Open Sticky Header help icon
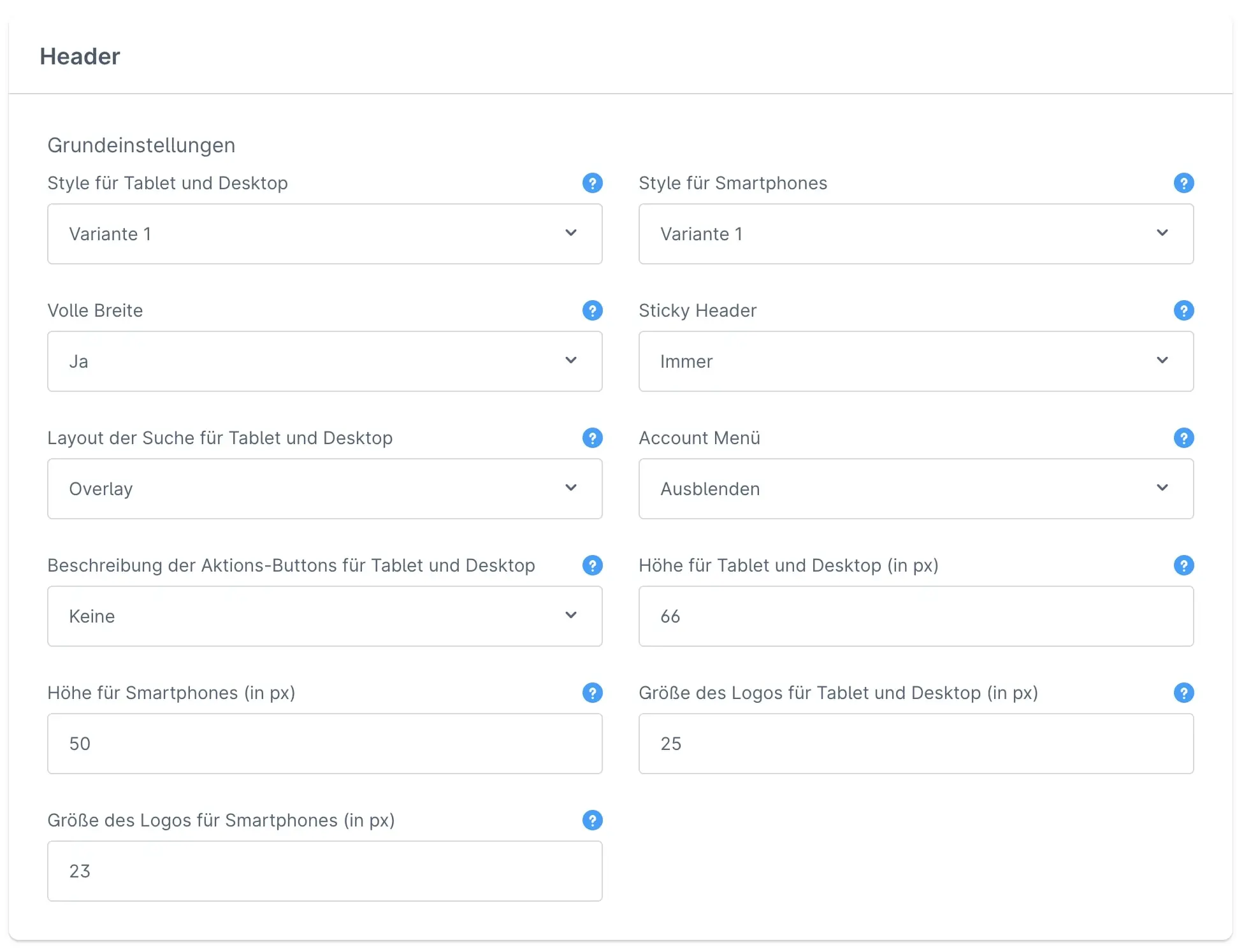This screenshot has height=952, width=1244. 1183,310
